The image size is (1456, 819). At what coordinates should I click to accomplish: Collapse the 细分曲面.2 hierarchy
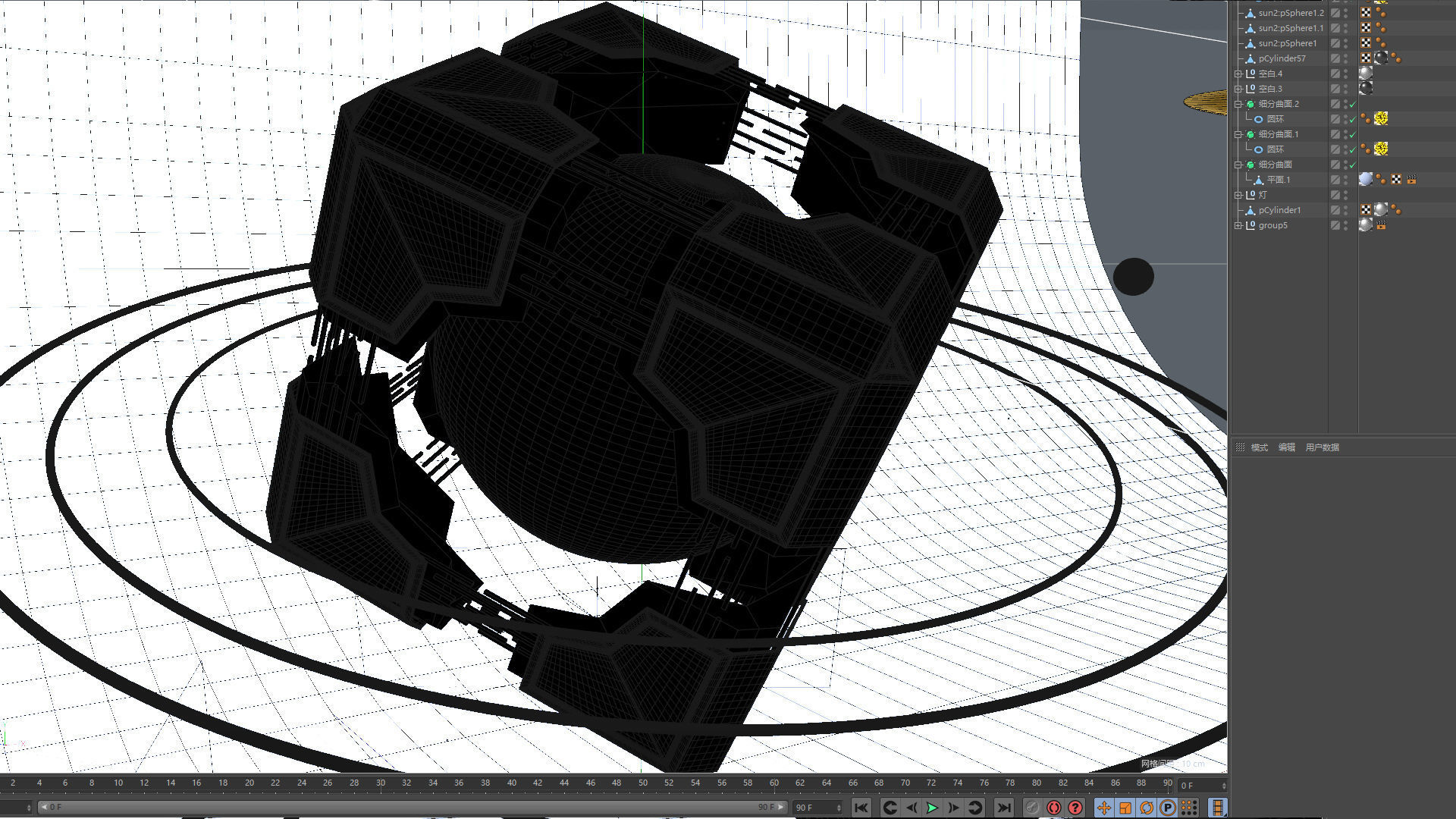(1238, 104)
